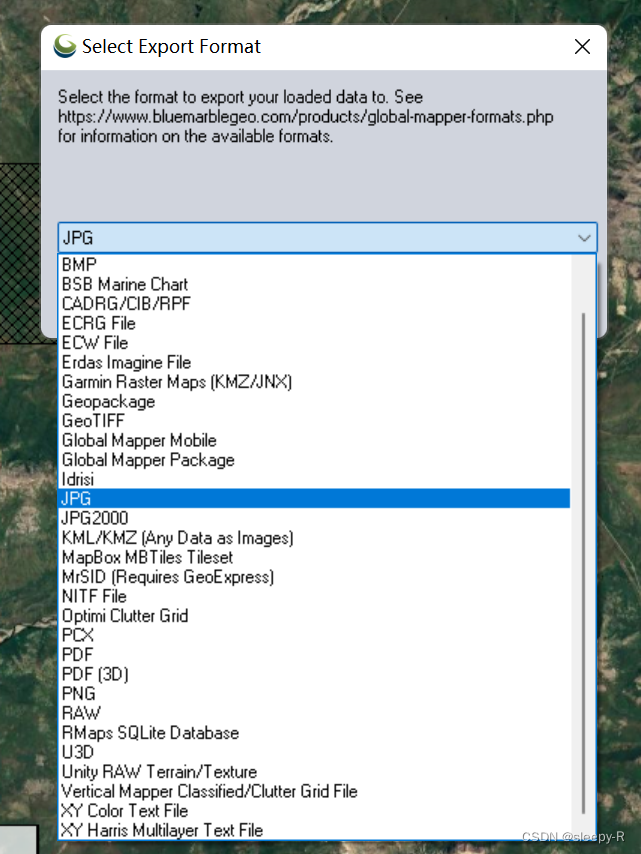Screen dimensions: 641x854
Task: Close the Select Export Format dialog
Action: click(x=582, y=47)
